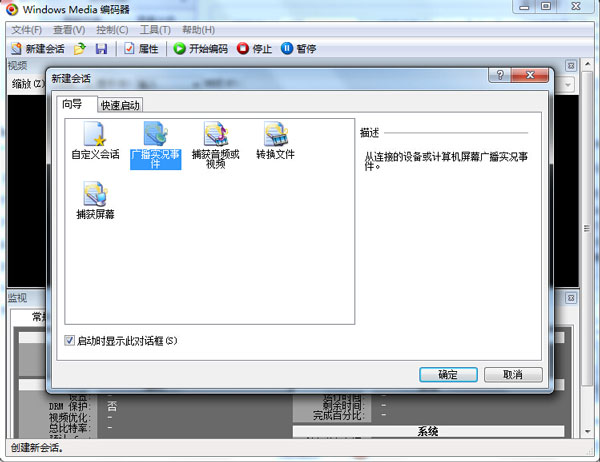Select the 广播实况事件 wizard icon

tap(155, 134)
